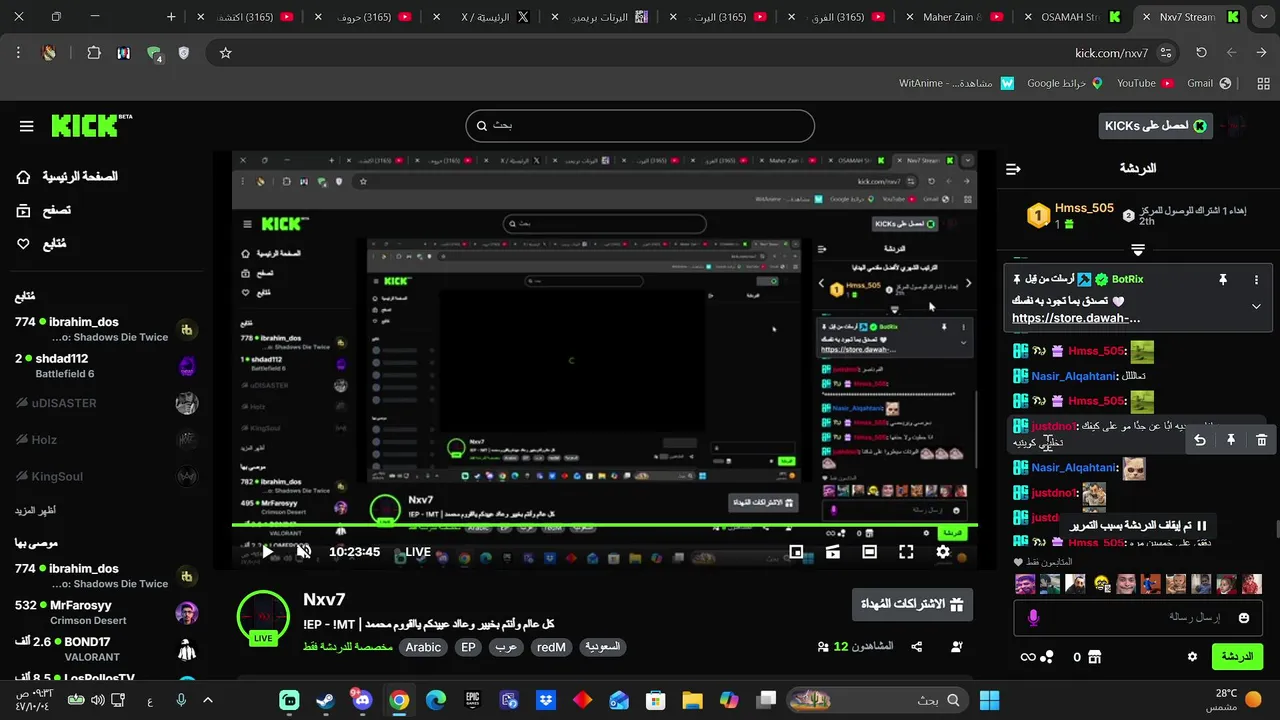Send message with green chat button
The image size is (1280, 720).
[x=1237, y=657]
